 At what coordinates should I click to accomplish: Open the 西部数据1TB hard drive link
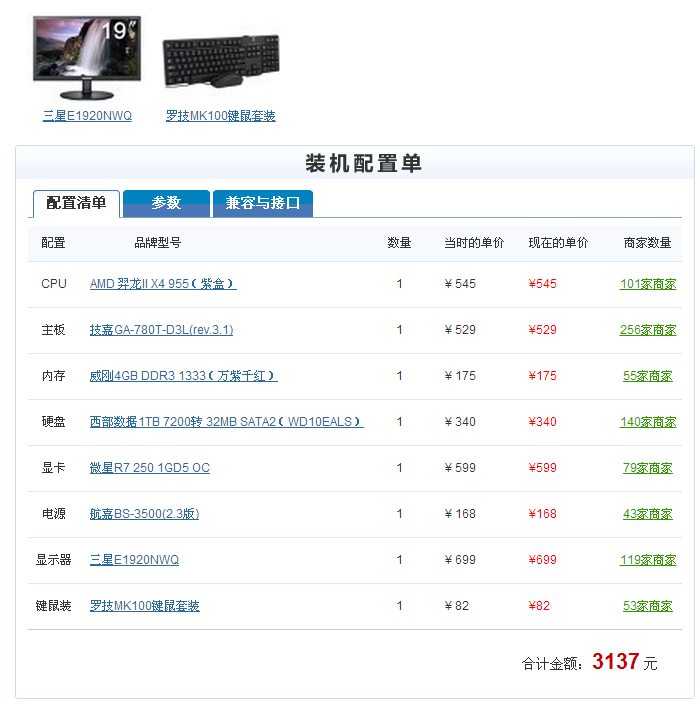coord(227,422)
